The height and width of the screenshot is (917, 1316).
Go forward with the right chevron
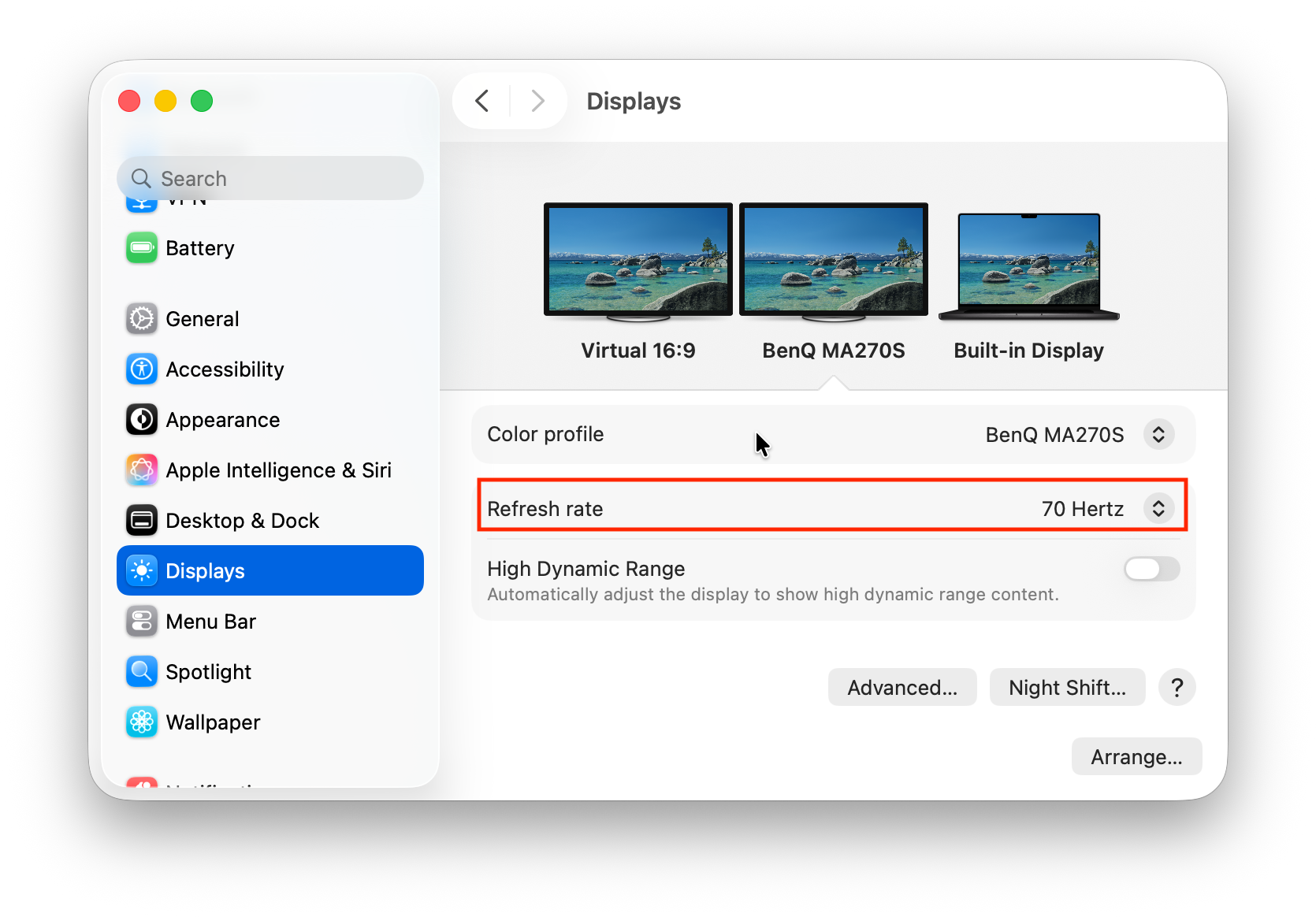(538, 101)
